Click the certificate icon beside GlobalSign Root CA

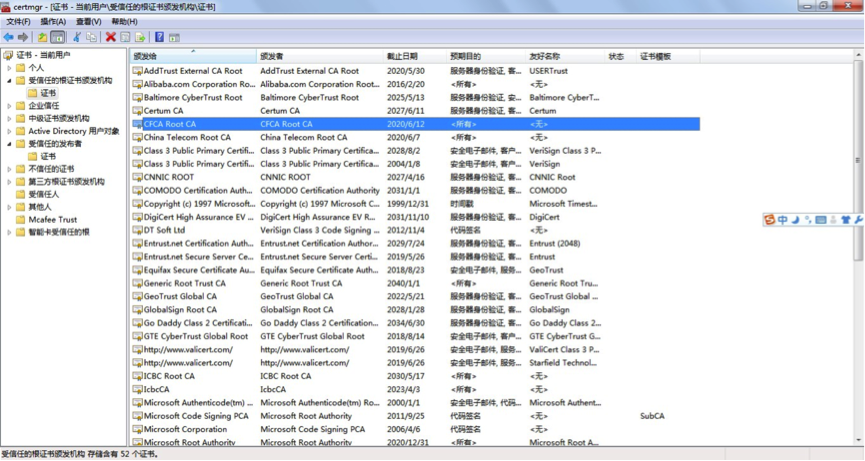(x=137, y=310)
